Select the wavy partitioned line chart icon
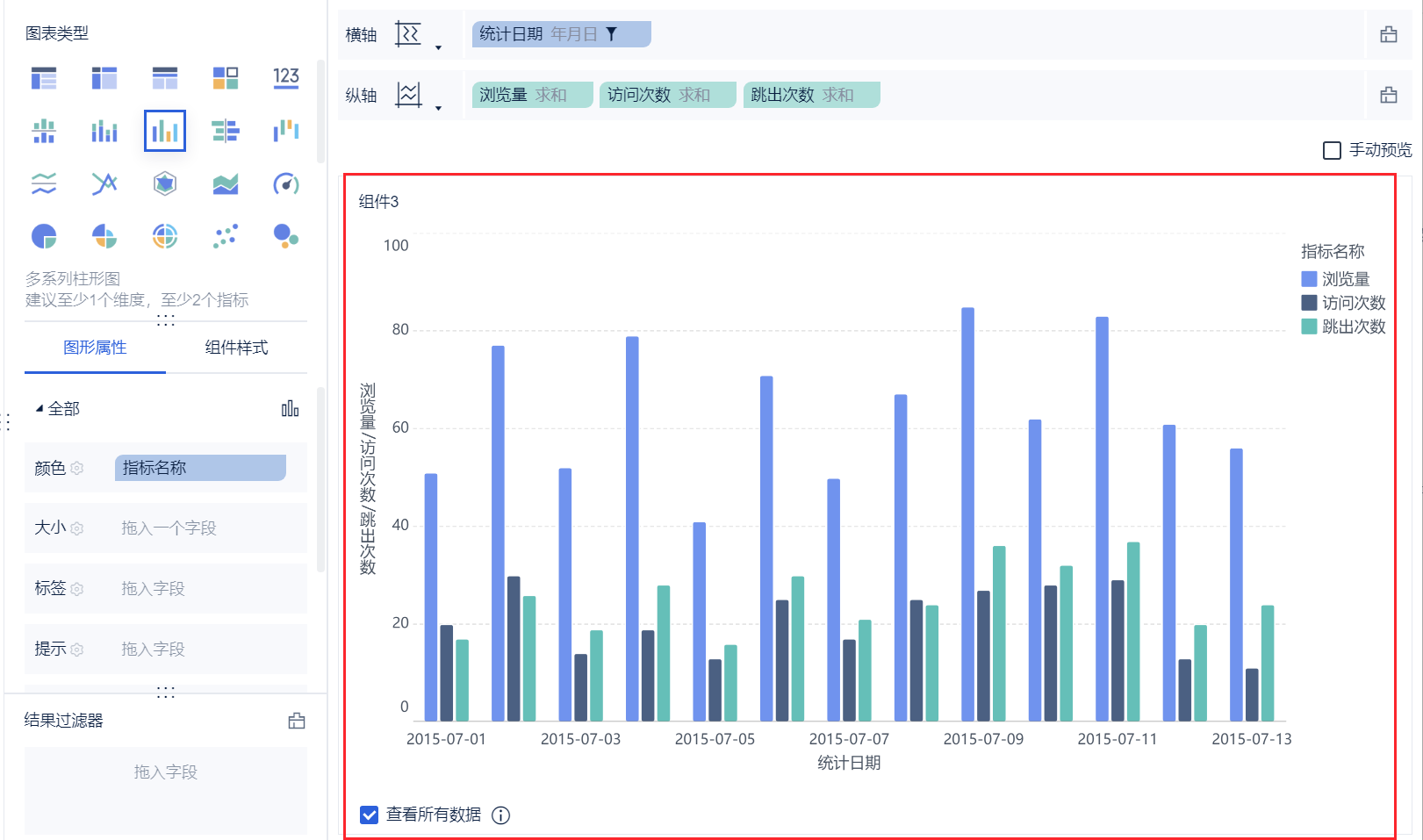1423x840 pixels. 44,183
